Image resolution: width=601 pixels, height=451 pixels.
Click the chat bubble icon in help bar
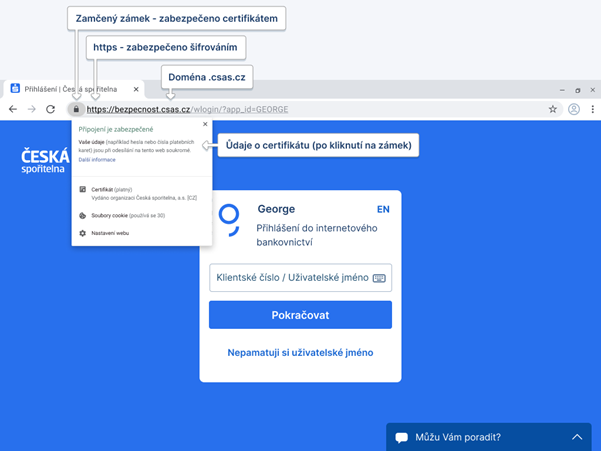pyautogui.click(x=401, y=438)
